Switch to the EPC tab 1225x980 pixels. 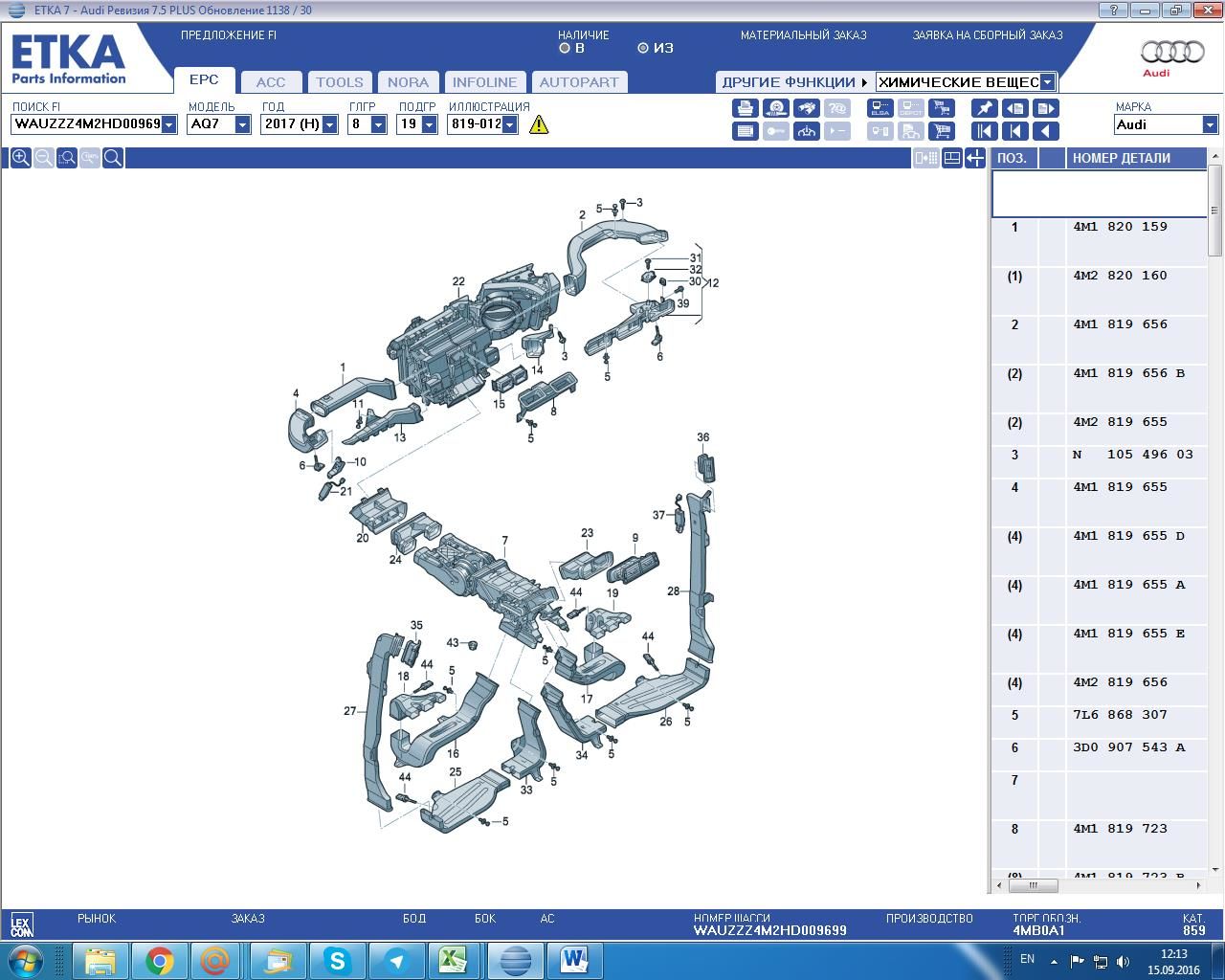[204, 80]
